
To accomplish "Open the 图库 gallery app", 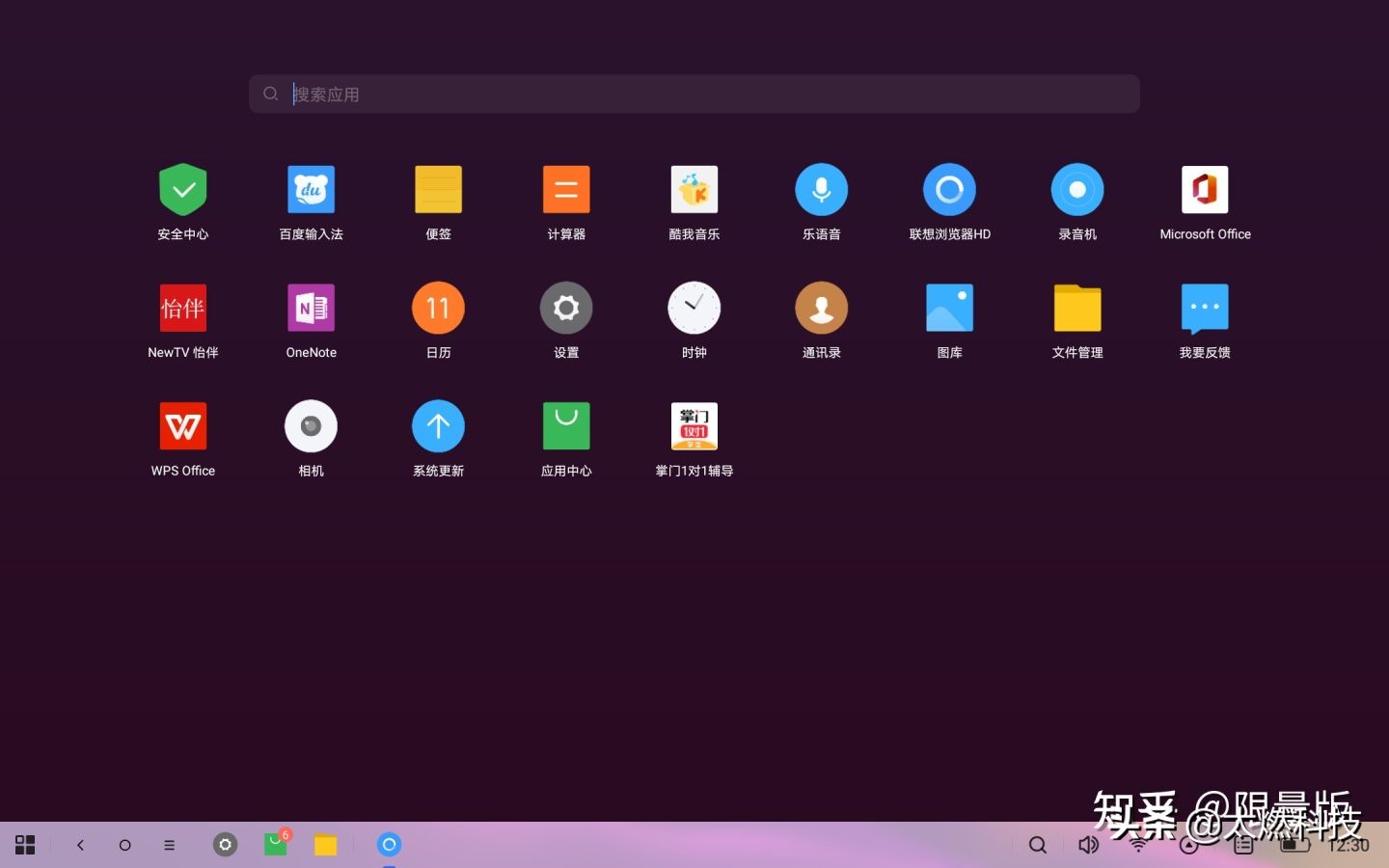I will coord(950,308).
